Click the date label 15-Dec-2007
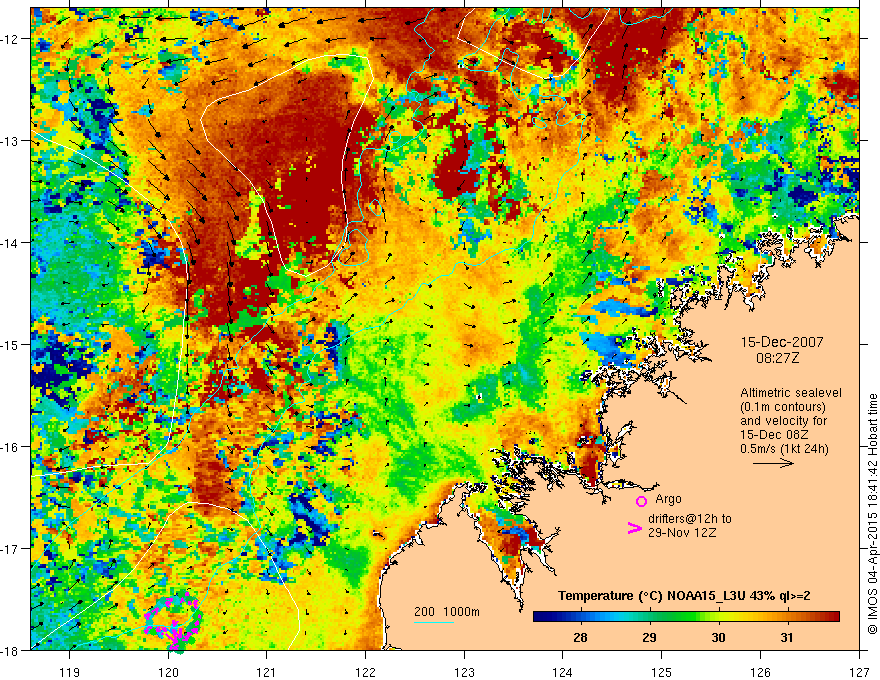The image size is (880, 680). 782,342
